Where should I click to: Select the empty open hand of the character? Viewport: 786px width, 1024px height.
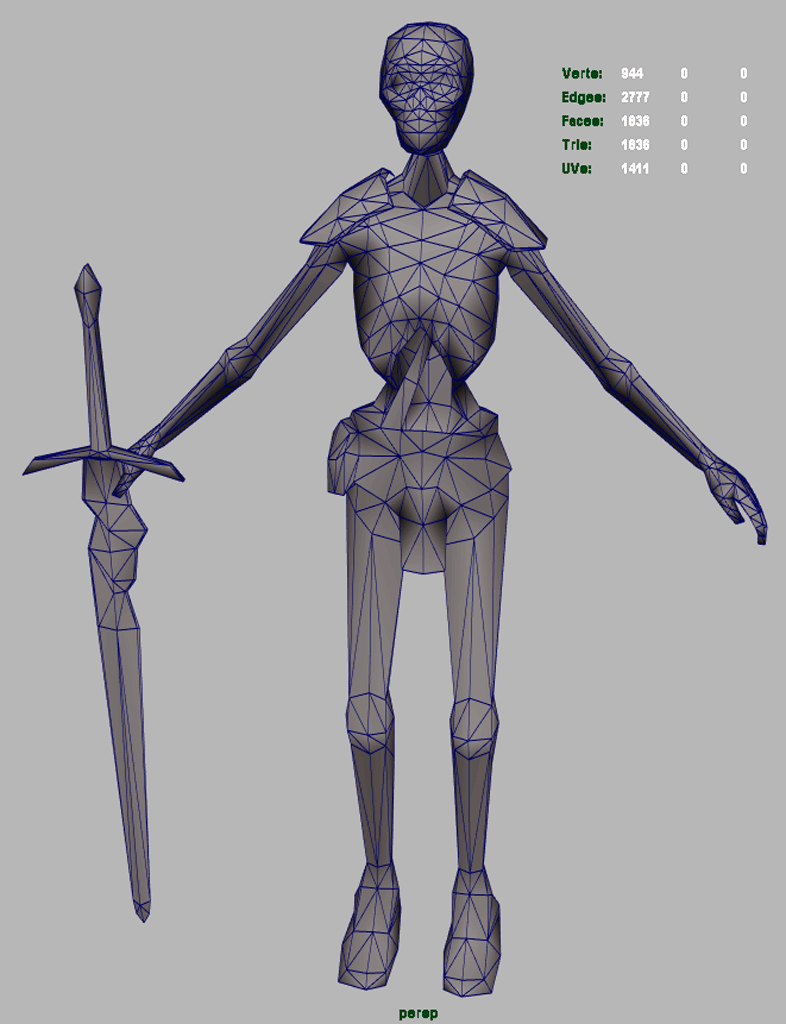point(738,497)
